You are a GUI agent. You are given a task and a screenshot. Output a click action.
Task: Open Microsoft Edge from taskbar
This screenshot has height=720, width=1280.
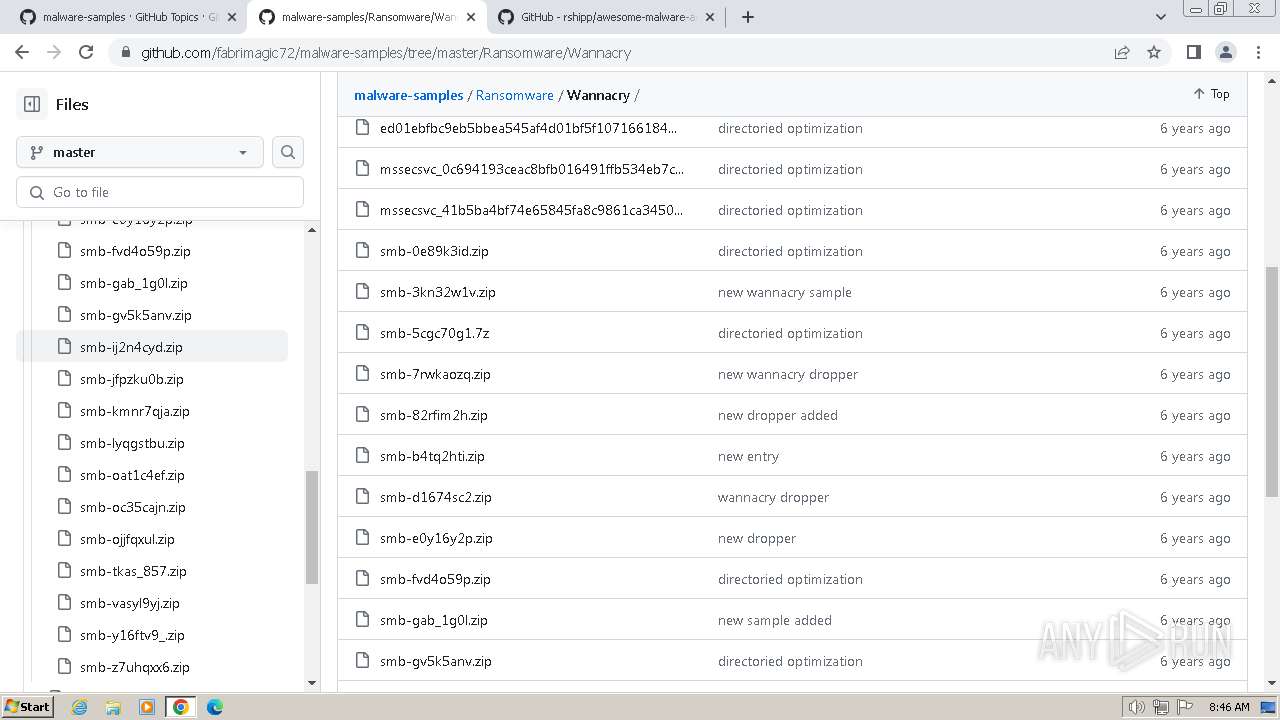click(x=215, y=707)
